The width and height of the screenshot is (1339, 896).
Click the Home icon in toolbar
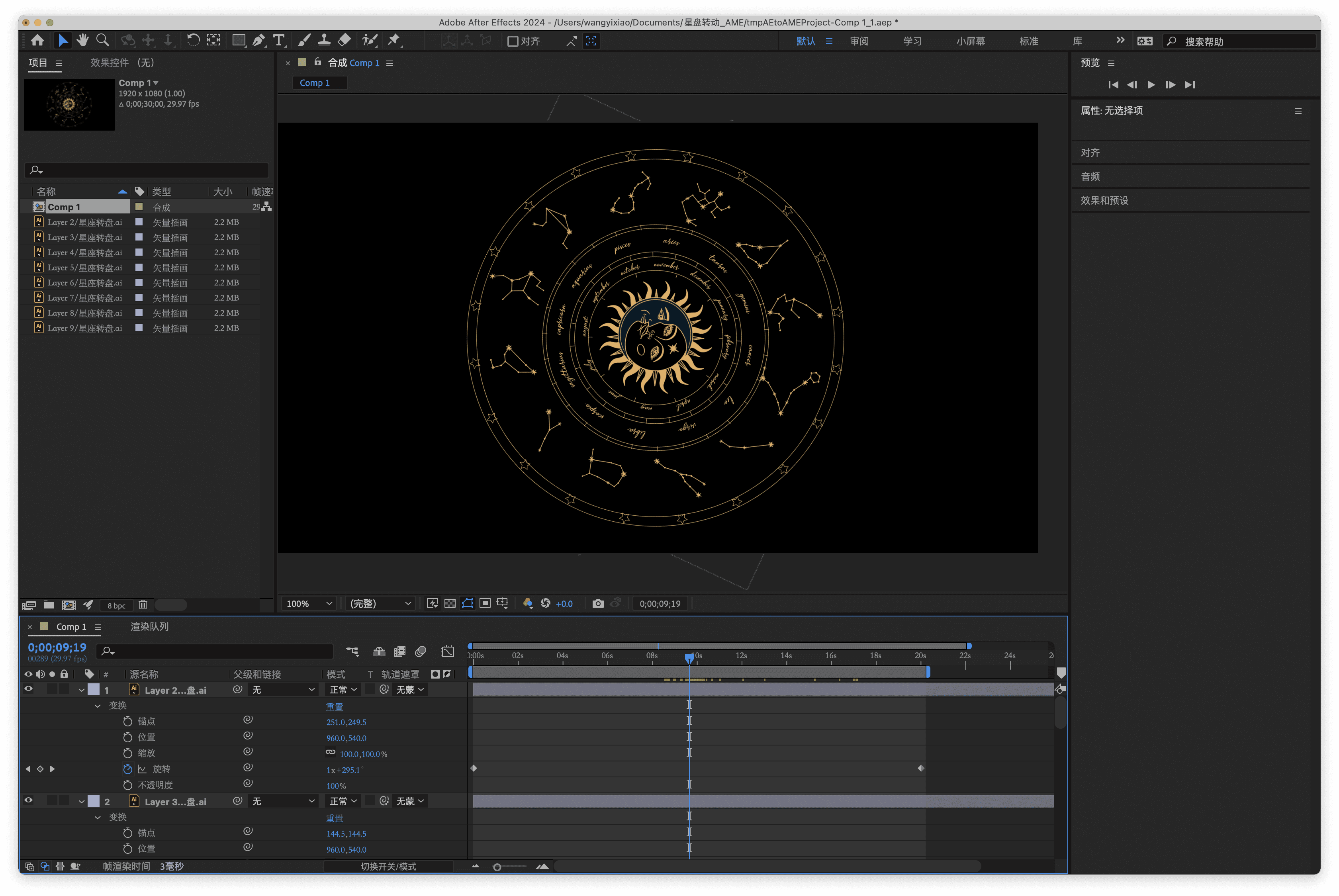pyautogui.click(x=38, y=41)
